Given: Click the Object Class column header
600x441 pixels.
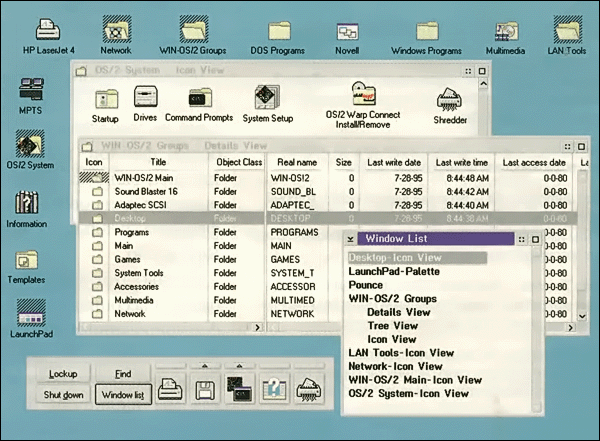Looking at the screenshot, I should tap(237, 162).
